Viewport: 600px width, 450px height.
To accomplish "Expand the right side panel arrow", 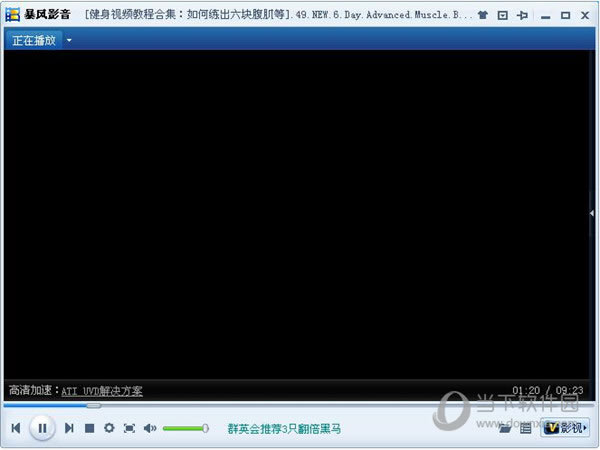I will (x=592, y=213).
